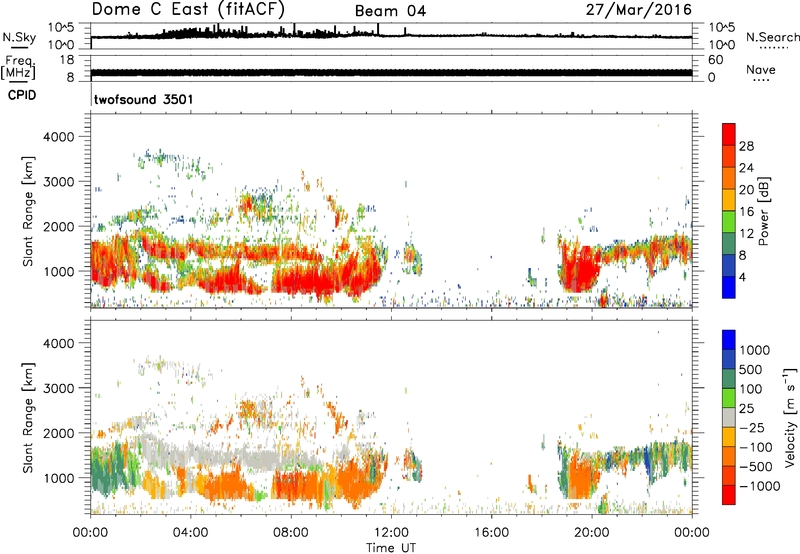Click grey segment of velocity colorbar
The image size is (800, 554).
[x=729, y=417]
